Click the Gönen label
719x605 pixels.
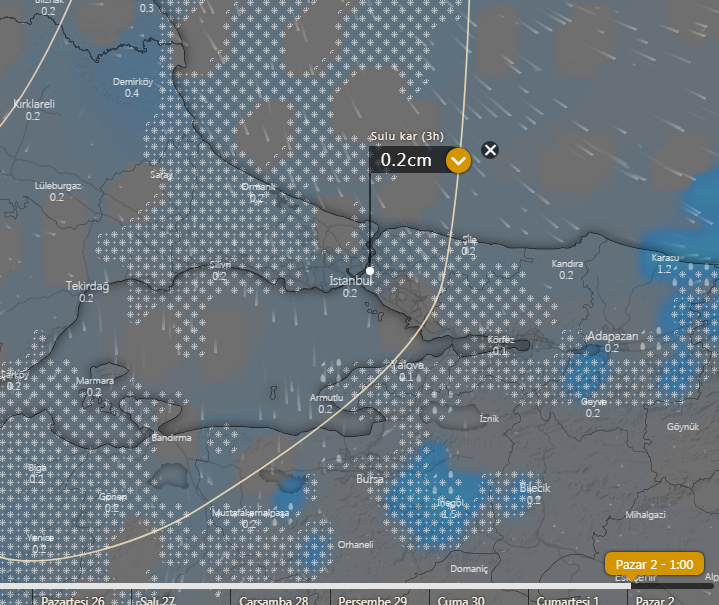(112, 497)
